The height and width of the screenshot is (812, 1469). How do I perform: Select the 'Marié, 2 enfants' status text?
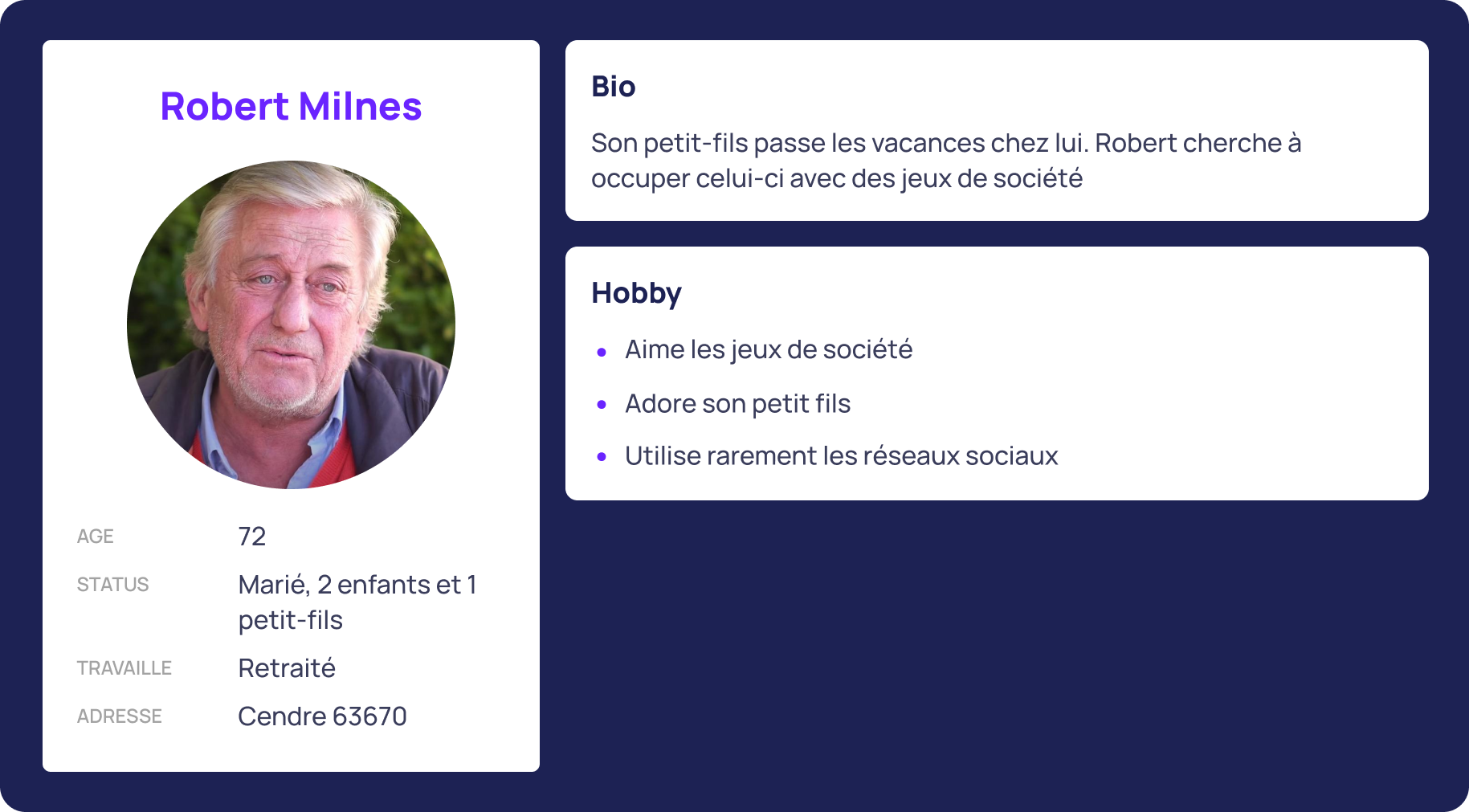pyautogui.click(x=357, y=602)
